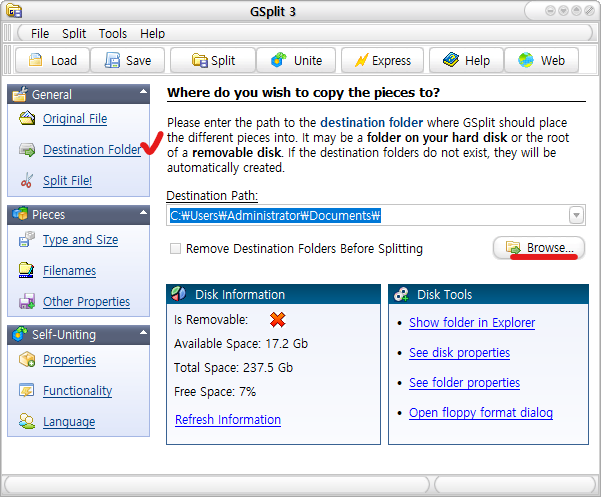This screenshot has width=601, height=497.
Task: Click the Filenames folder icon
Action: point(26,270)
